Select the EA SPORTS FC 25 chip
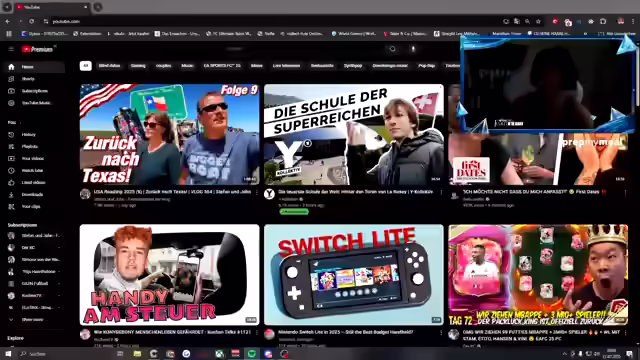The width and height of the screenshot is (640, 360). click(x=222, y=66)
